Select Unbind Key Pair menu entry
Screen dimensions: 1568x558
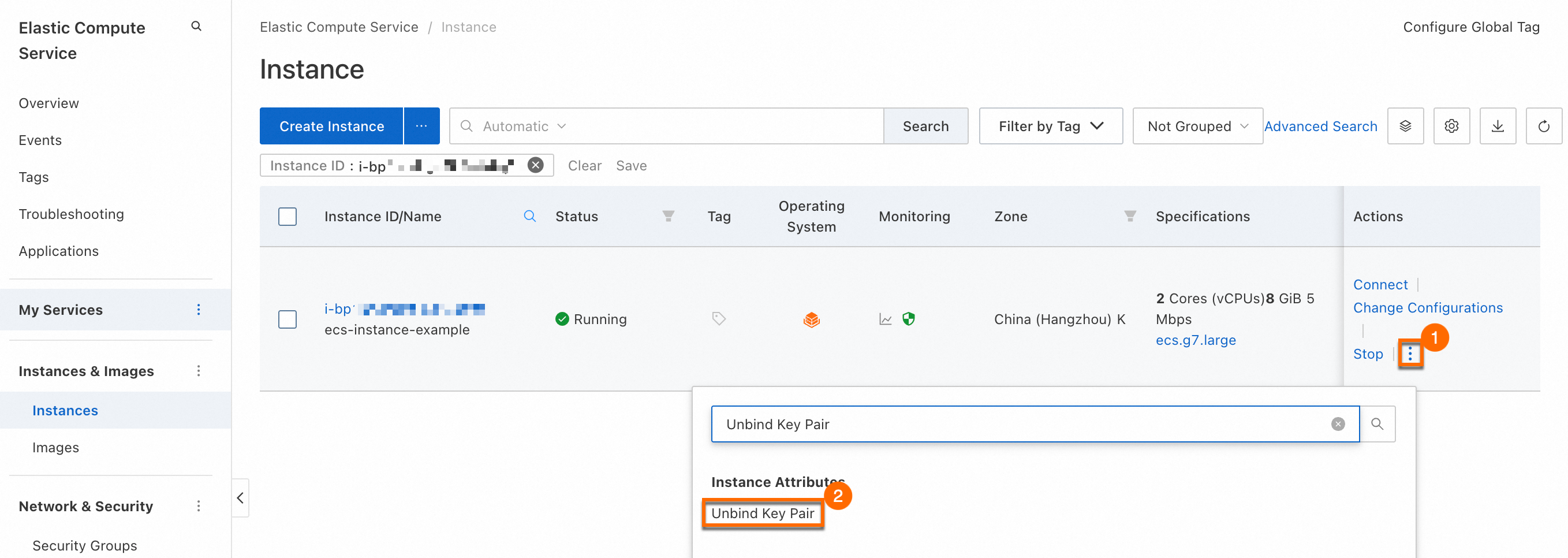click(x=762, y=514)
